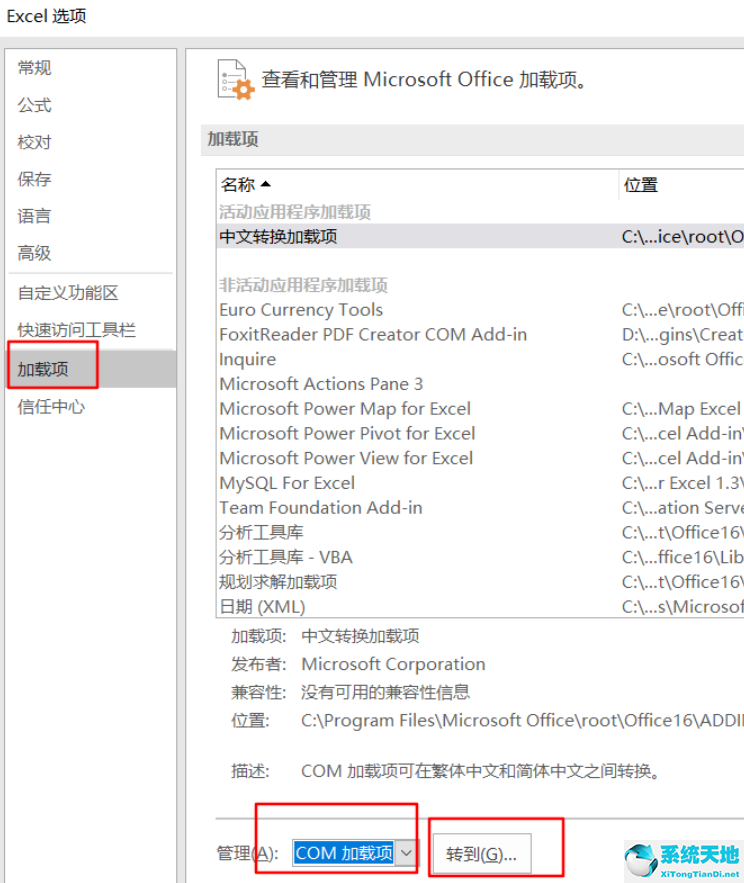The height and width of the screenshot is (883, 744).
Task: Select Microsoft Actions Pane 3 row
Action: coord(480,384)
